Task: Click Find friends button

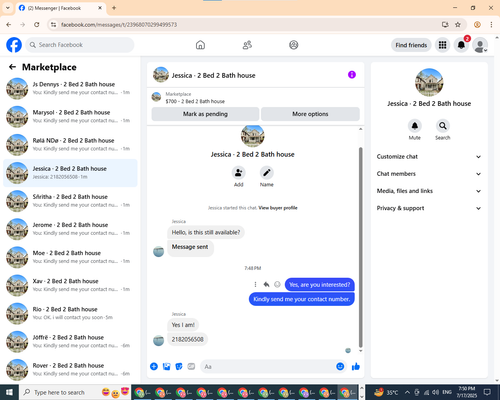Action: tap(411, 45)
